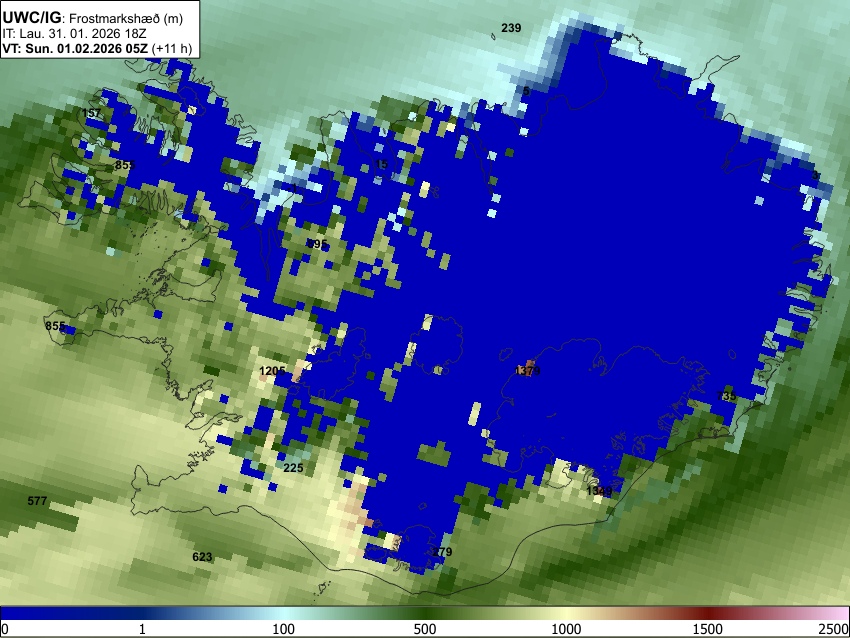Click the 279 value on the map

[442, 552]
